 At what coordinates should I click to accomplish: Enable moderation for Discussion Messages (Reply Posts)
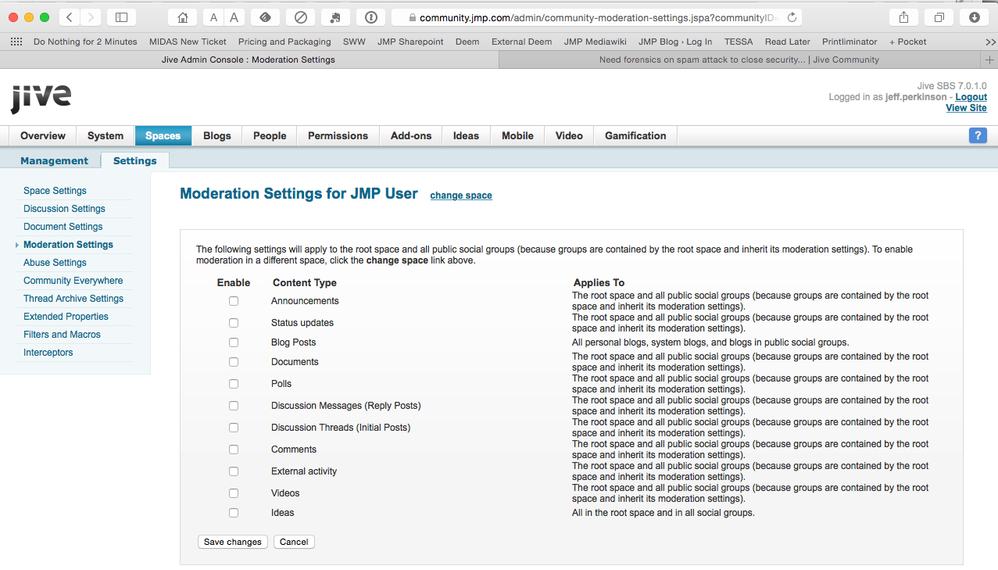tap(234, 405)
